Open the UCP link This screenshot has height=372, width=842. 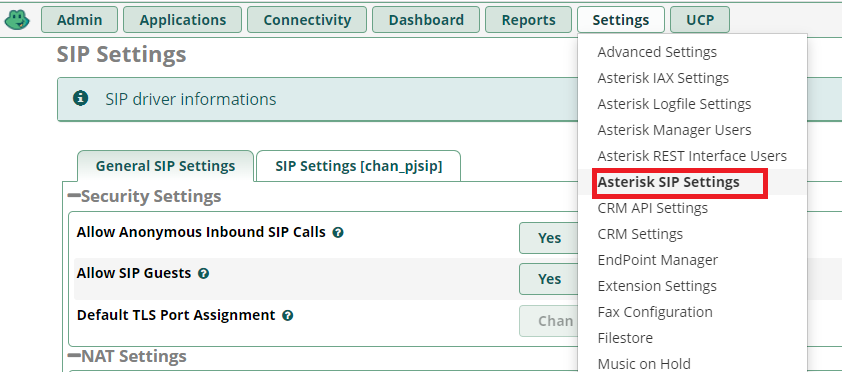[700, 20]
